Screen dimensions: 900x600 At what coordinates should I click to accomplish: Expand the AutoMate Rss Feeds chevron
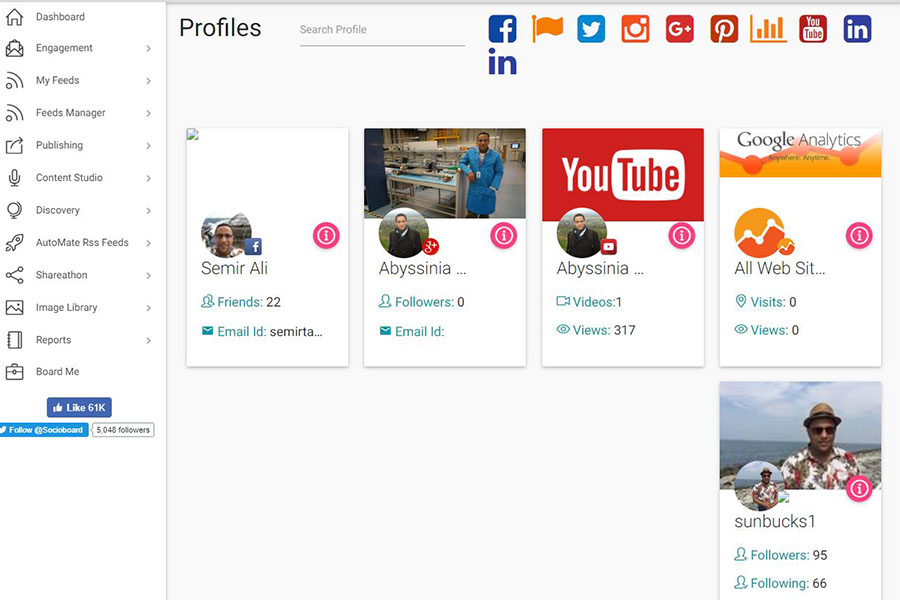point(149,243)
